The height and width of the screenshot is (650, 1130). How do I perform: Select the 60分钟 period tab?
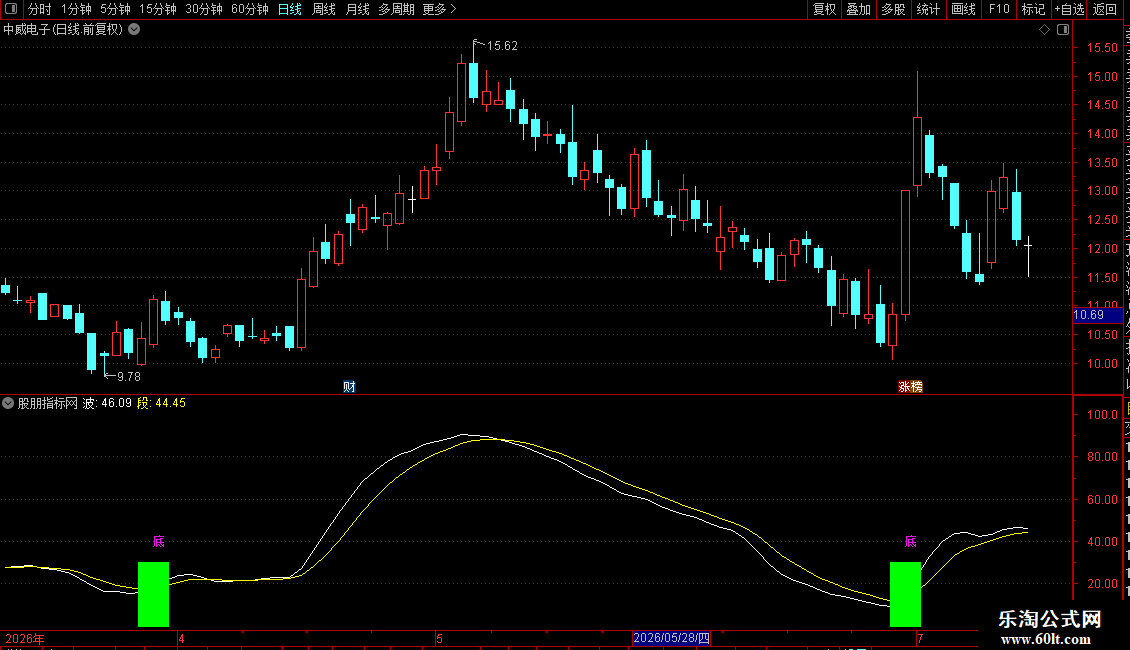point(250,9)
